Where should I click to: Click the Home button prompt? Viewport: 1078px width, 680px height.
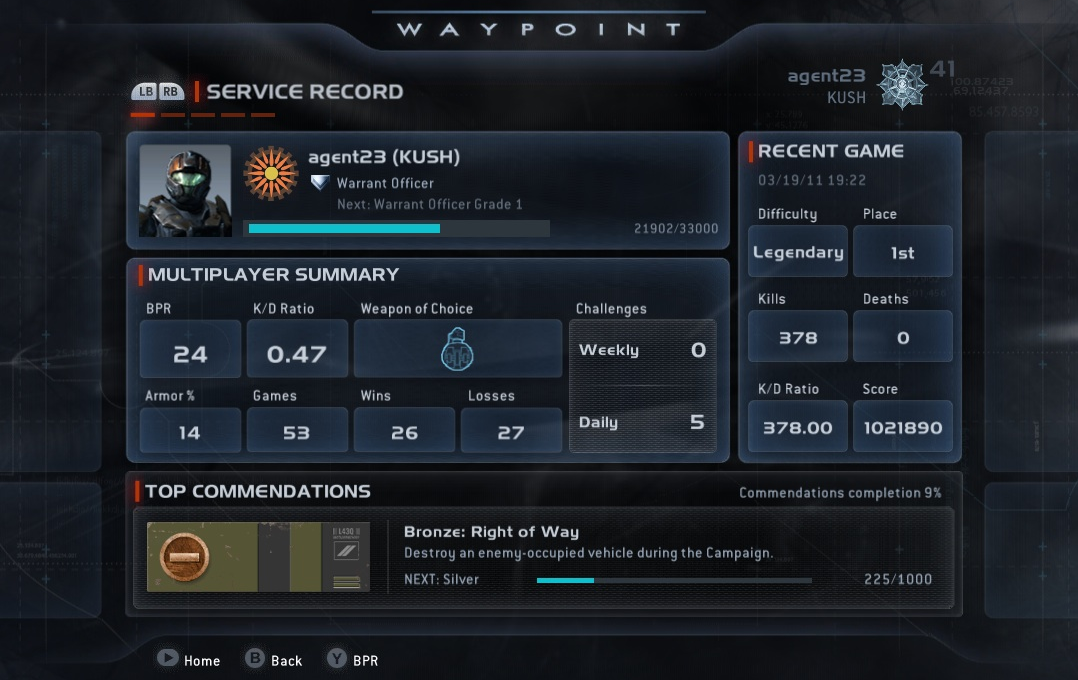coord(188,659)
